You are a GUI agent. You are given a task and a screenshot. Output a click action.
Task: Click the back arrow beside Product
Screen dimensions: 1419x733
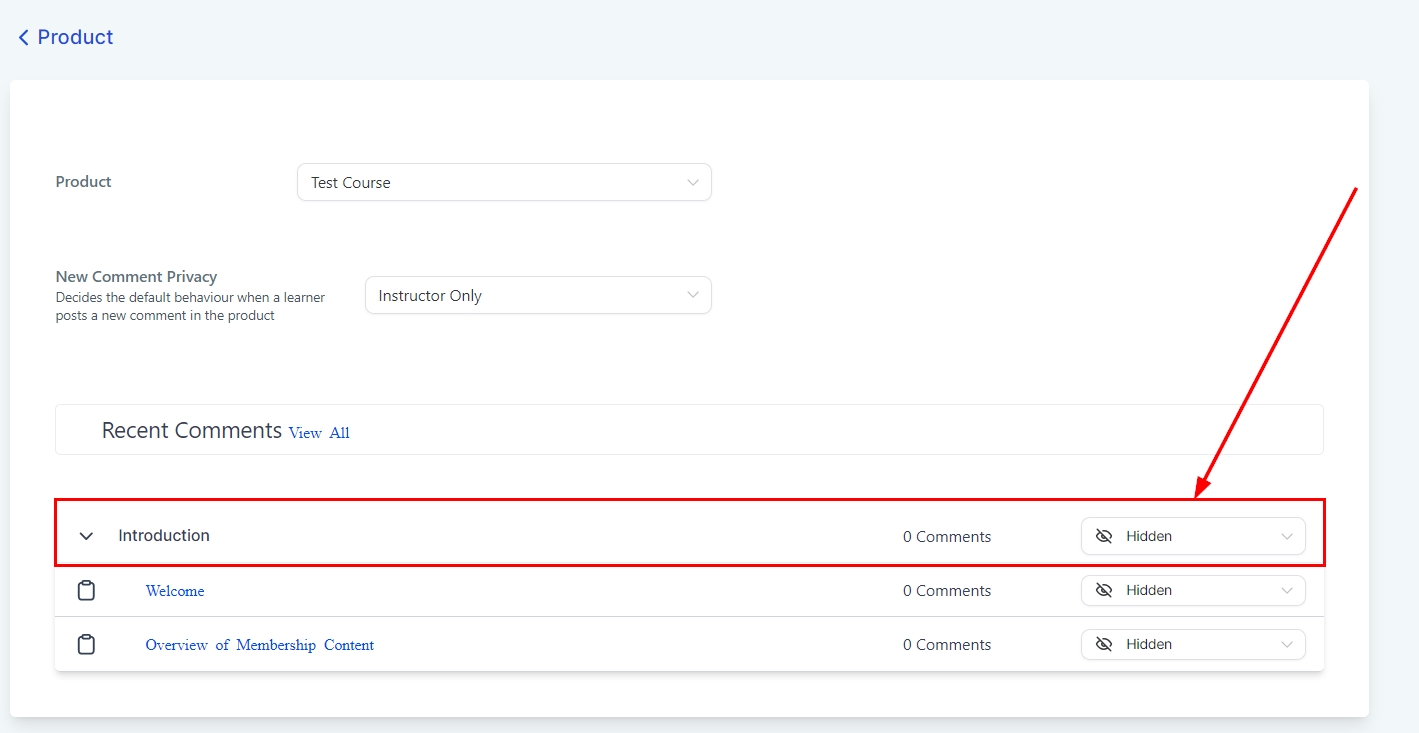23,38
